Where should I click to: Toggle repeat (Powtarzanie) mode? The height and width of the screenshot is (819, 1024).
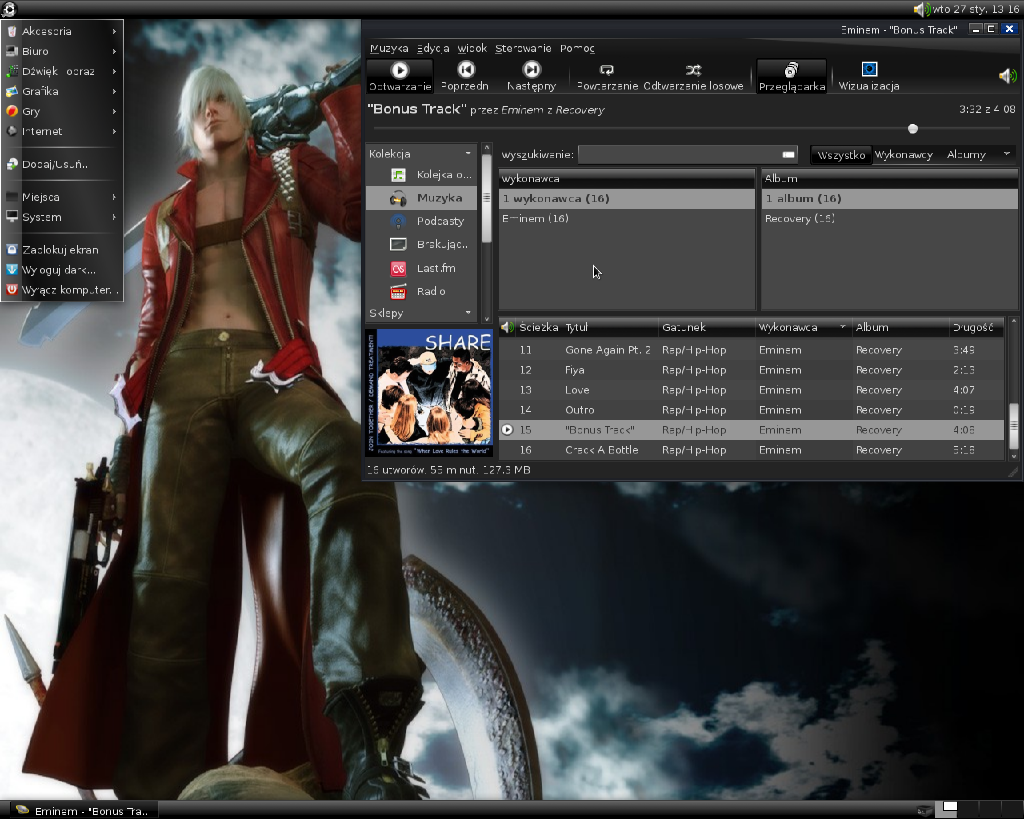coord(607,76)
